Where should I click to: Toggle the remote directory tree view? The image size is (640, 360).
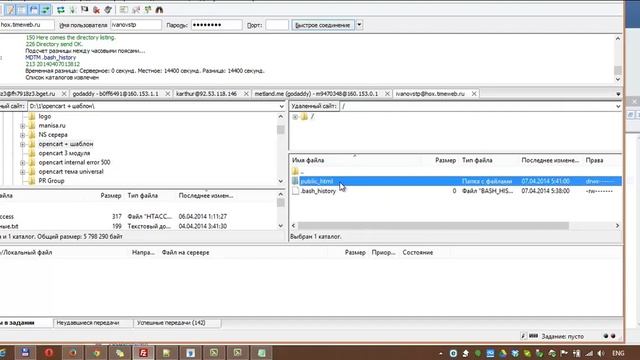34,9
